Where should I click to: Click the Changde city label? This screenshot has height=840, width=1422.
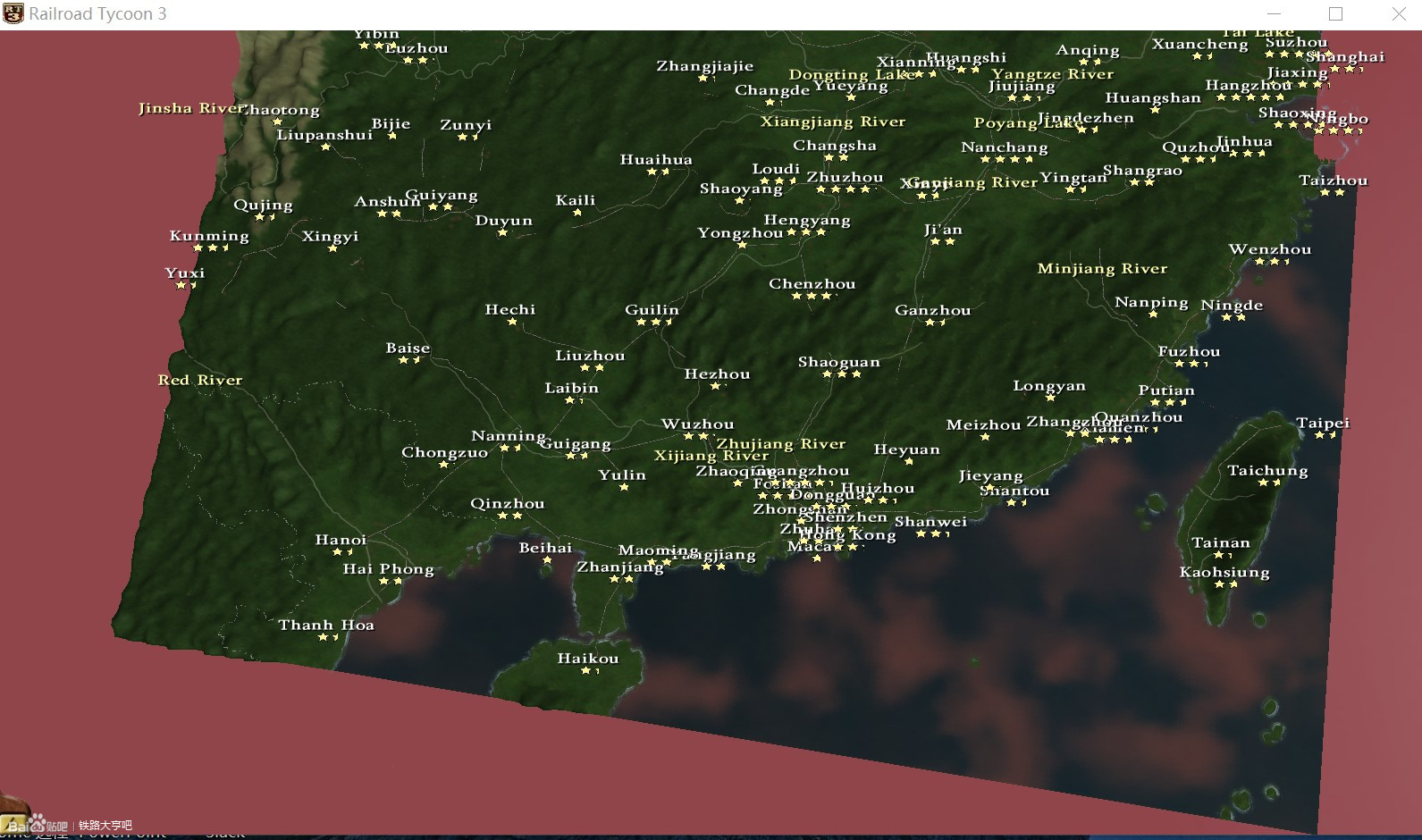[x=772, y=90]
